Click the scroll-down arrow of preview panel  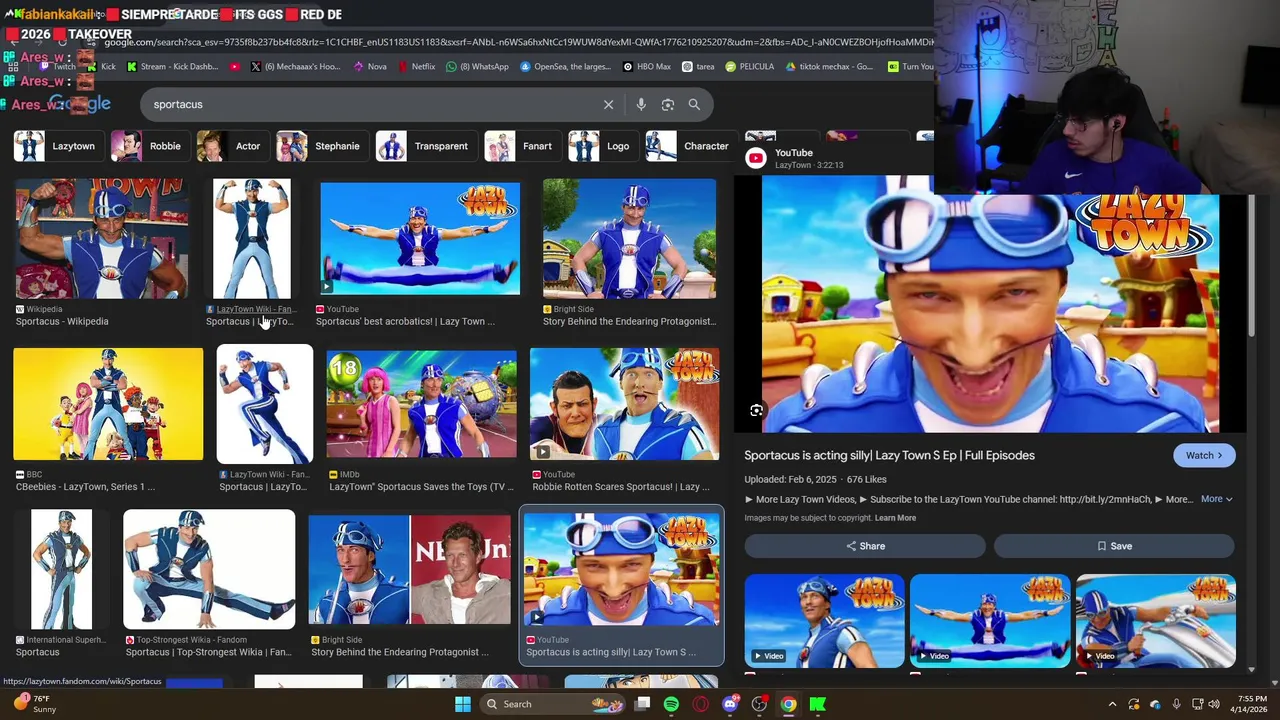pyautogui.click(x=1252, y=669)
